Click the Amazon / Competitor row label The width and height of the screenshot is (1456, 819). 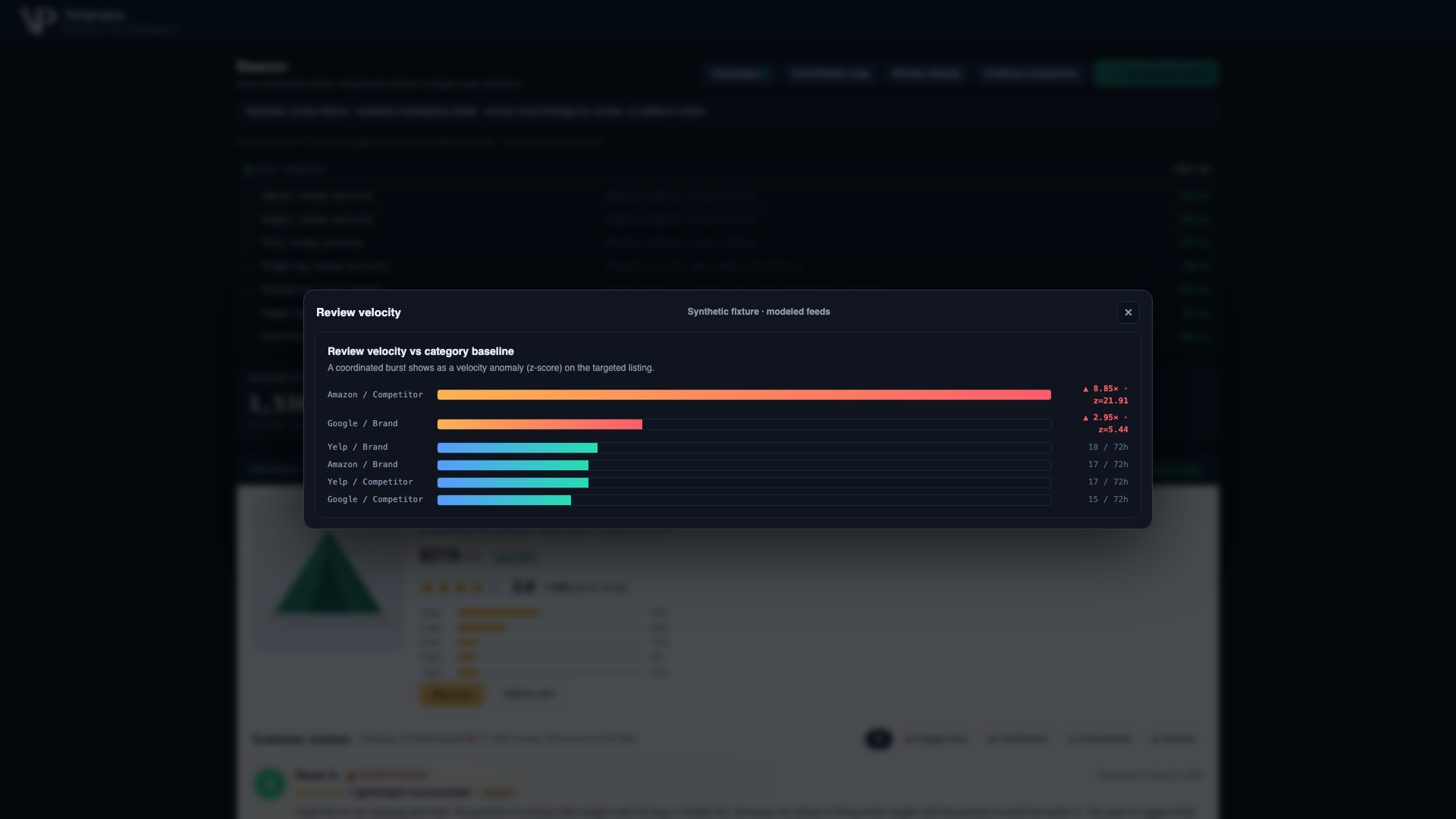(375, 395)
